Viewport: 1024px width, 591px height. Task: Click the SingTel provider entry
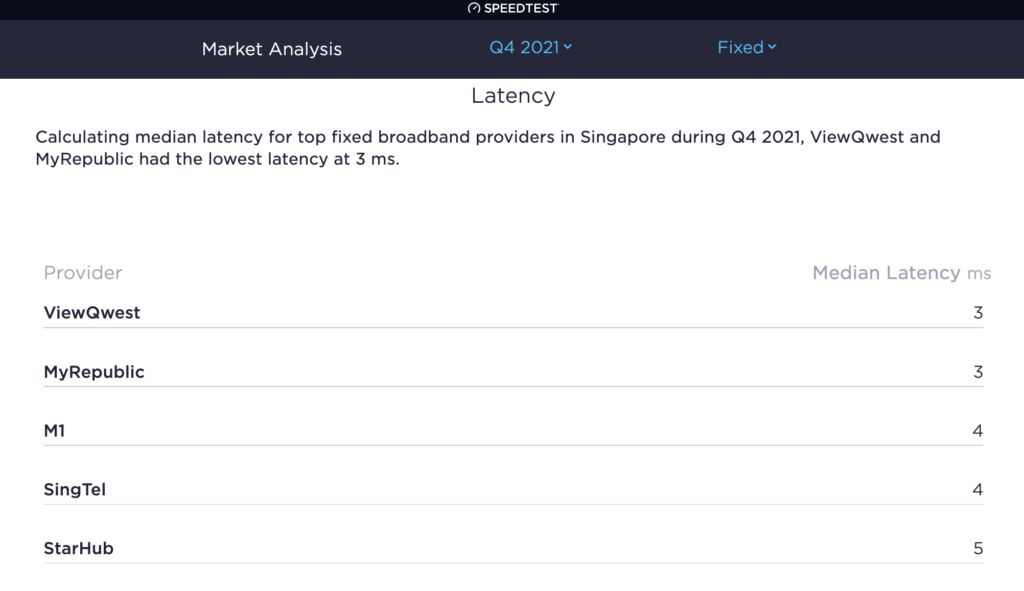[74, 490]
